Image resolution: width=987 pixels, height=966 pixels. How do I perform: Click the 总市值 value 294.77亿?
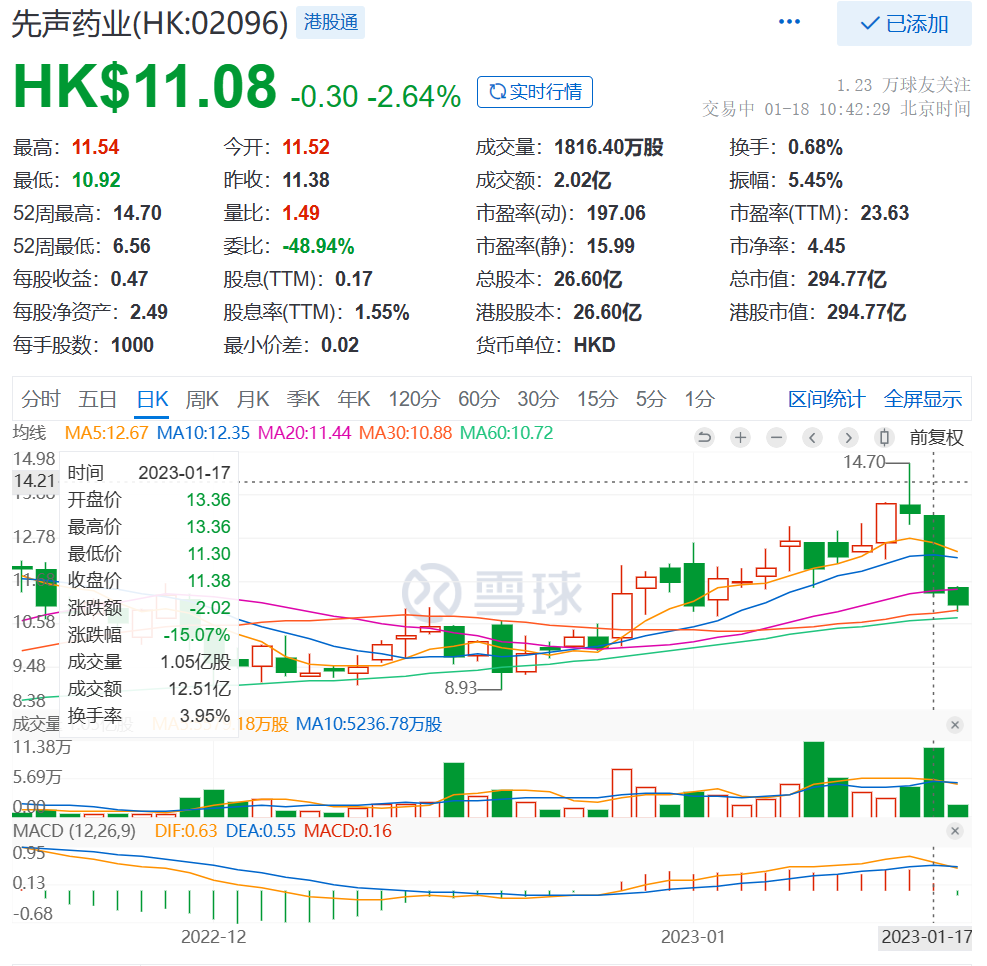tap(847, 279)
